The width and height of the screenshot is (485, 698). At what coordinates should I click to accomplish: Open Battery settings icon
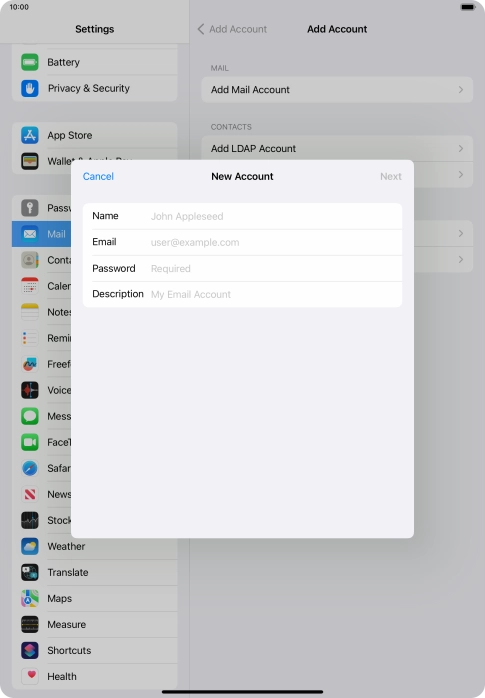coord(30,62)
